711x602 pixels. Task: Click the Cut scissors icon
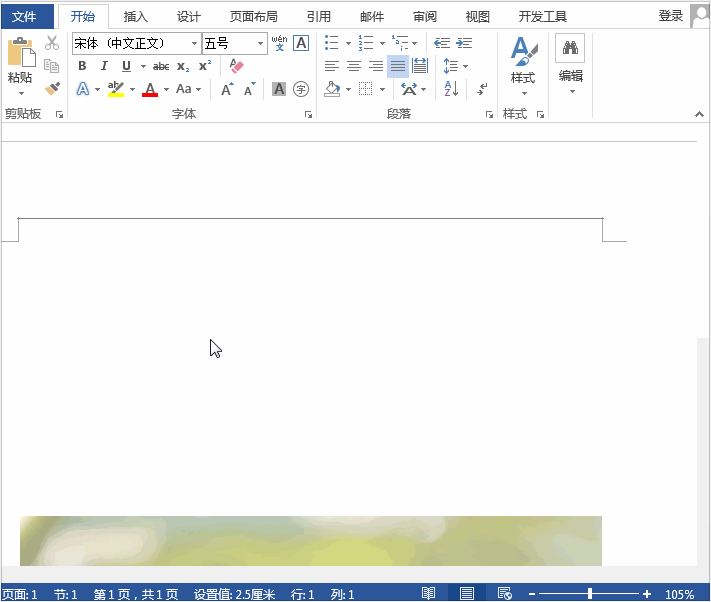pos(52,43)
